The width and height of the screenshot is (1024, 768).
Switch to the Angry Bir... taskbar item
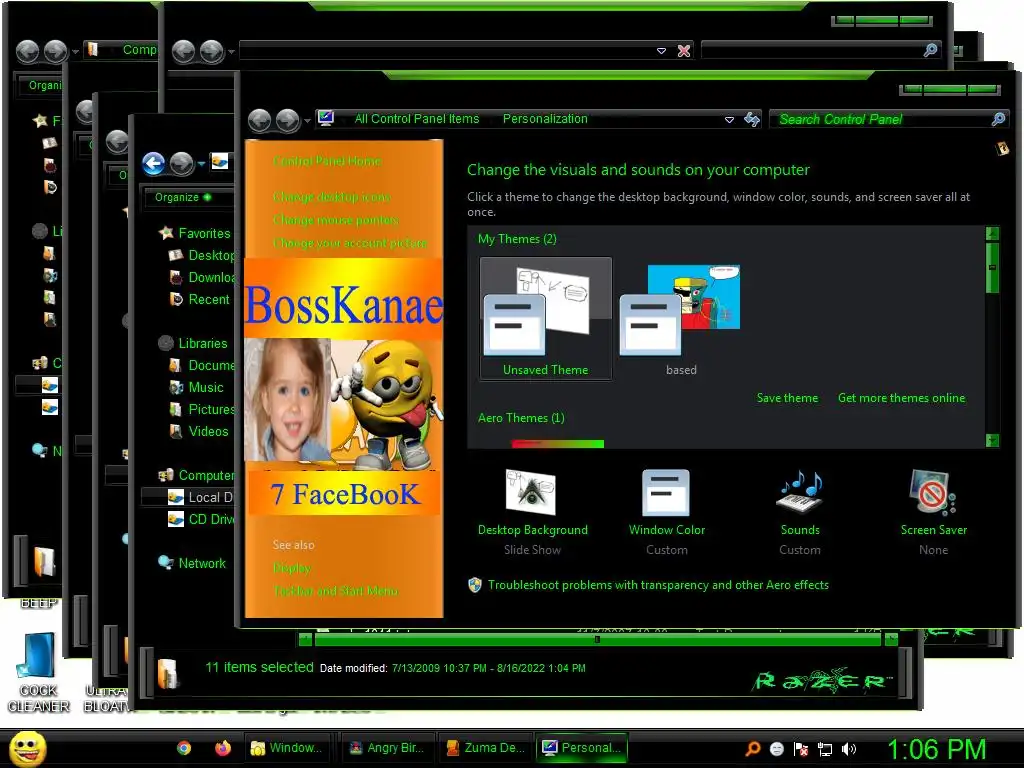coord(387,748)
